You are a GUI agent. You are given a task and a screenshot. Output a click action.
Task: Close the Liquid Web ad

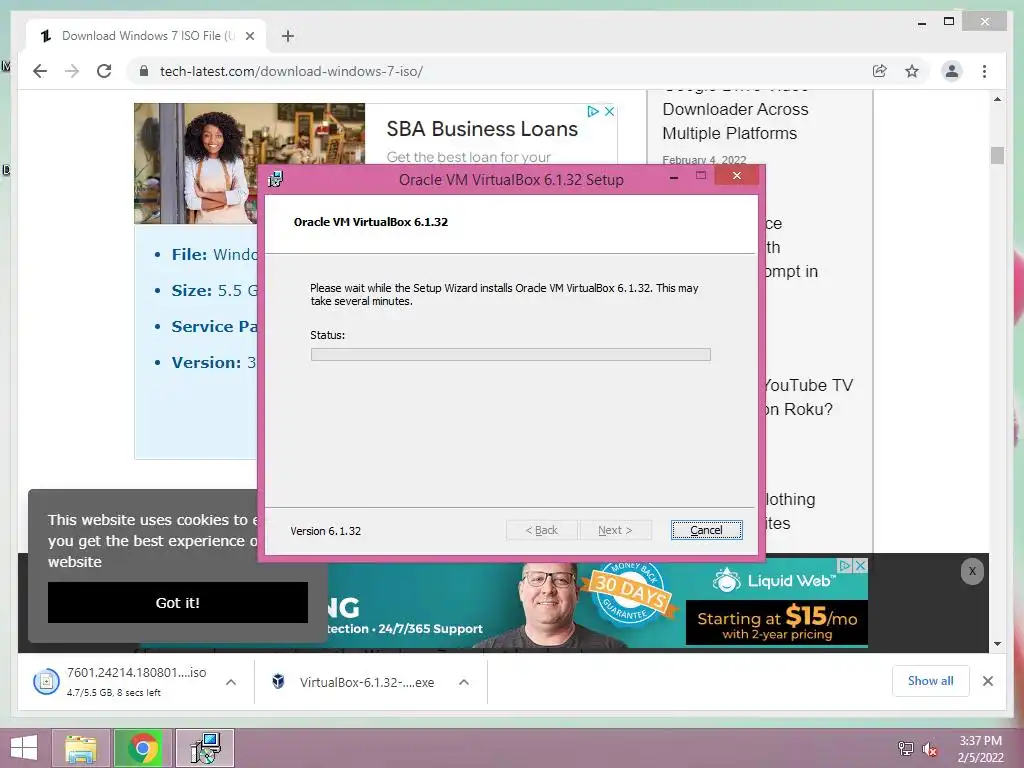[x=861, y=566]
